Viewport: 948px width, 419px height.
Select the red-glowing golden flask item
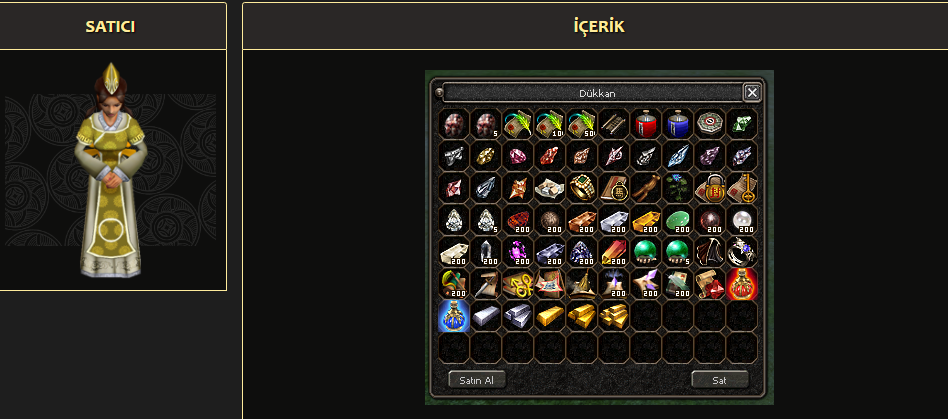click(742, 284)
